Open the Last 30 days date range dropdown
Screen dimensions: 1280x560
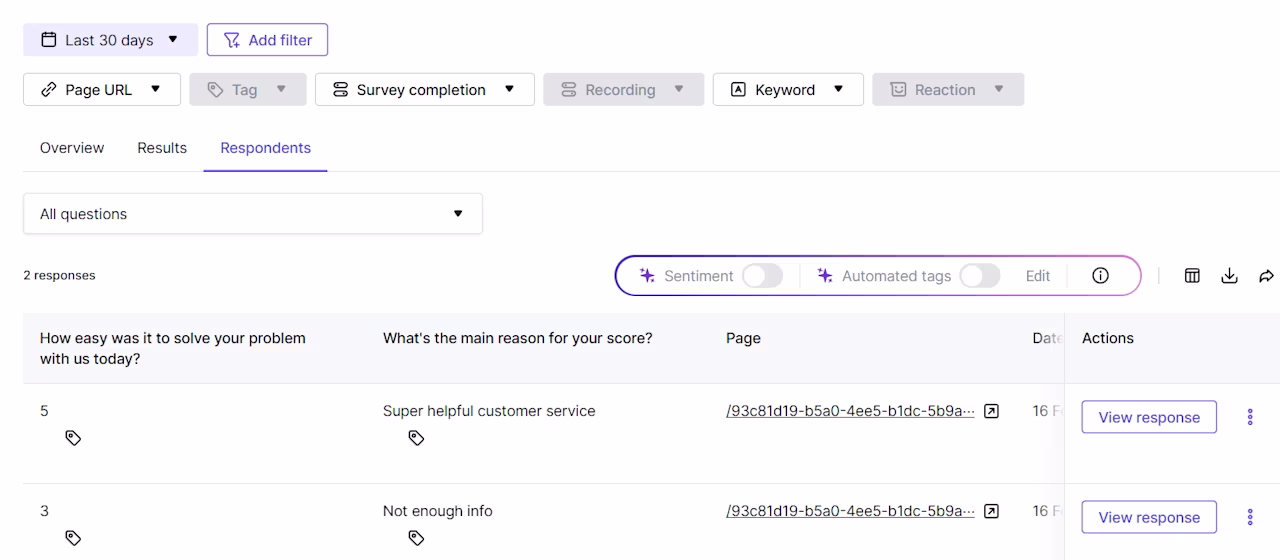pos(110,40)
